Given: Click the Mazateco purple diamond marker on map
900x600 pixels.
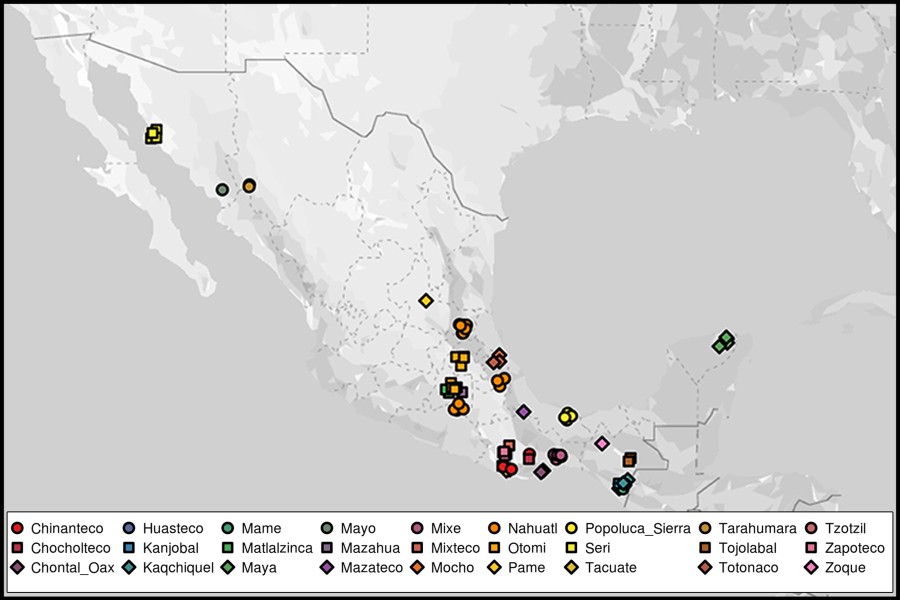Looking at the screenshot, I should [523, 411].
